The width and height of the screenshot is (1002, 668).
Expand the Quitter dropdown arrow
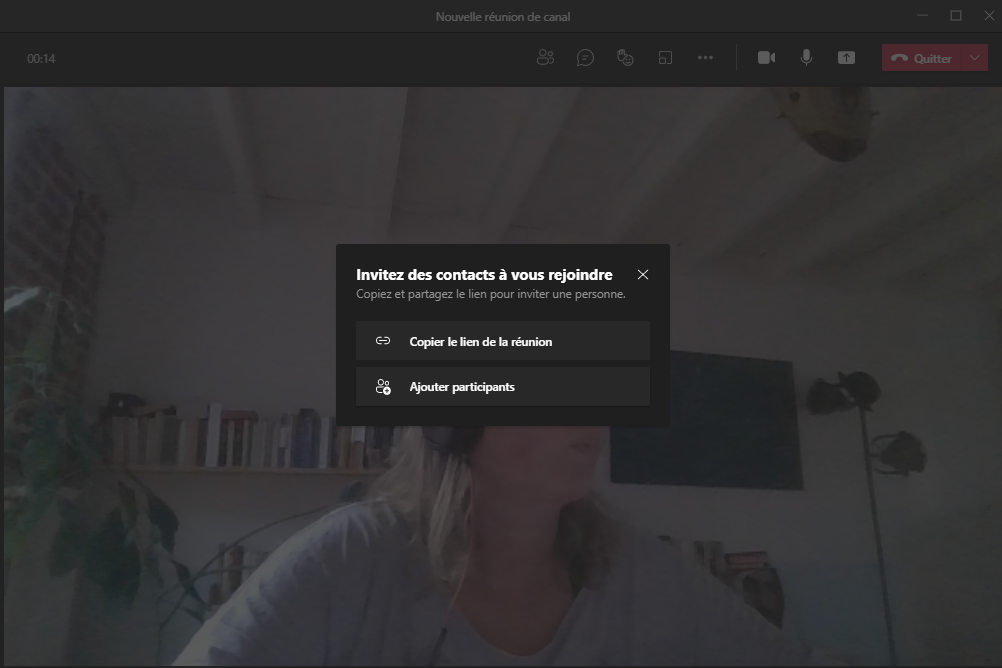pyautogui.click(x=975, y=58)
